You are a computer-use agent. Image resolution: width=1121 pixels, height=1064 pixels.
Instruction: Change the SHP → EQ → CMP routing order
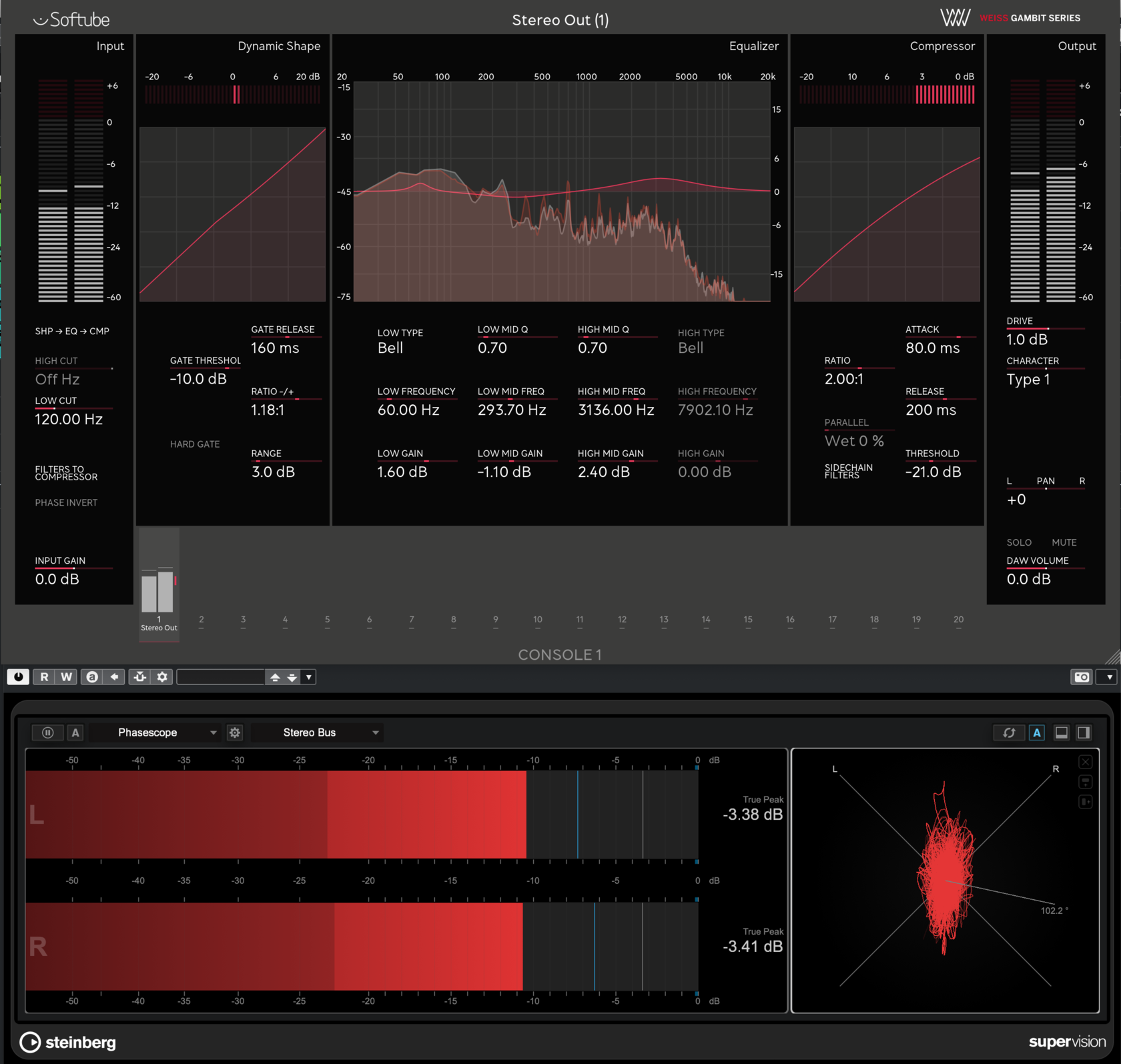pyautogui.click(x=72, y=332)
